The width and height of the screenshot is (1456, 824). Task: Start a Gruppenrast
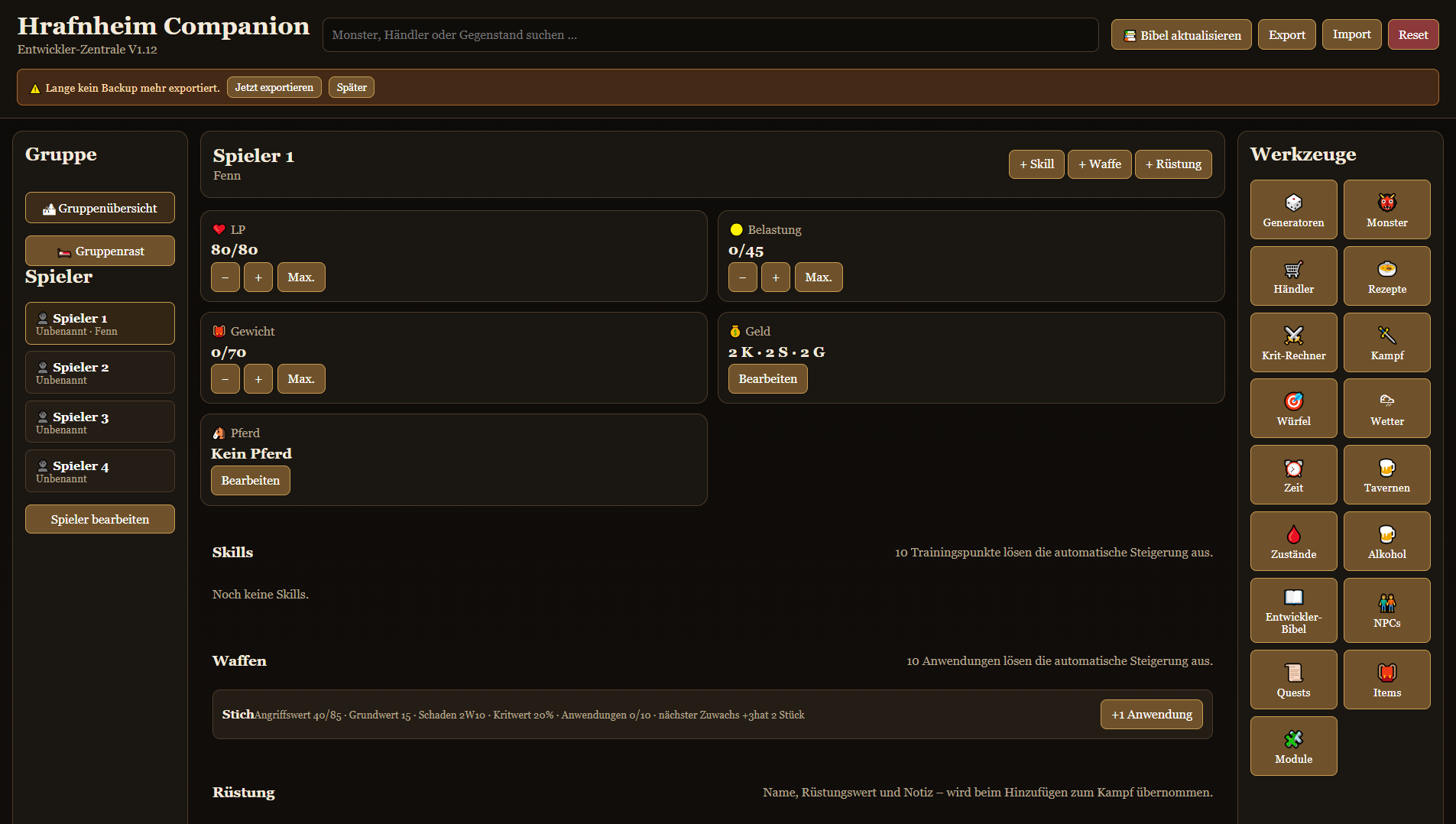pyautogui.click(x=100, y=251)
